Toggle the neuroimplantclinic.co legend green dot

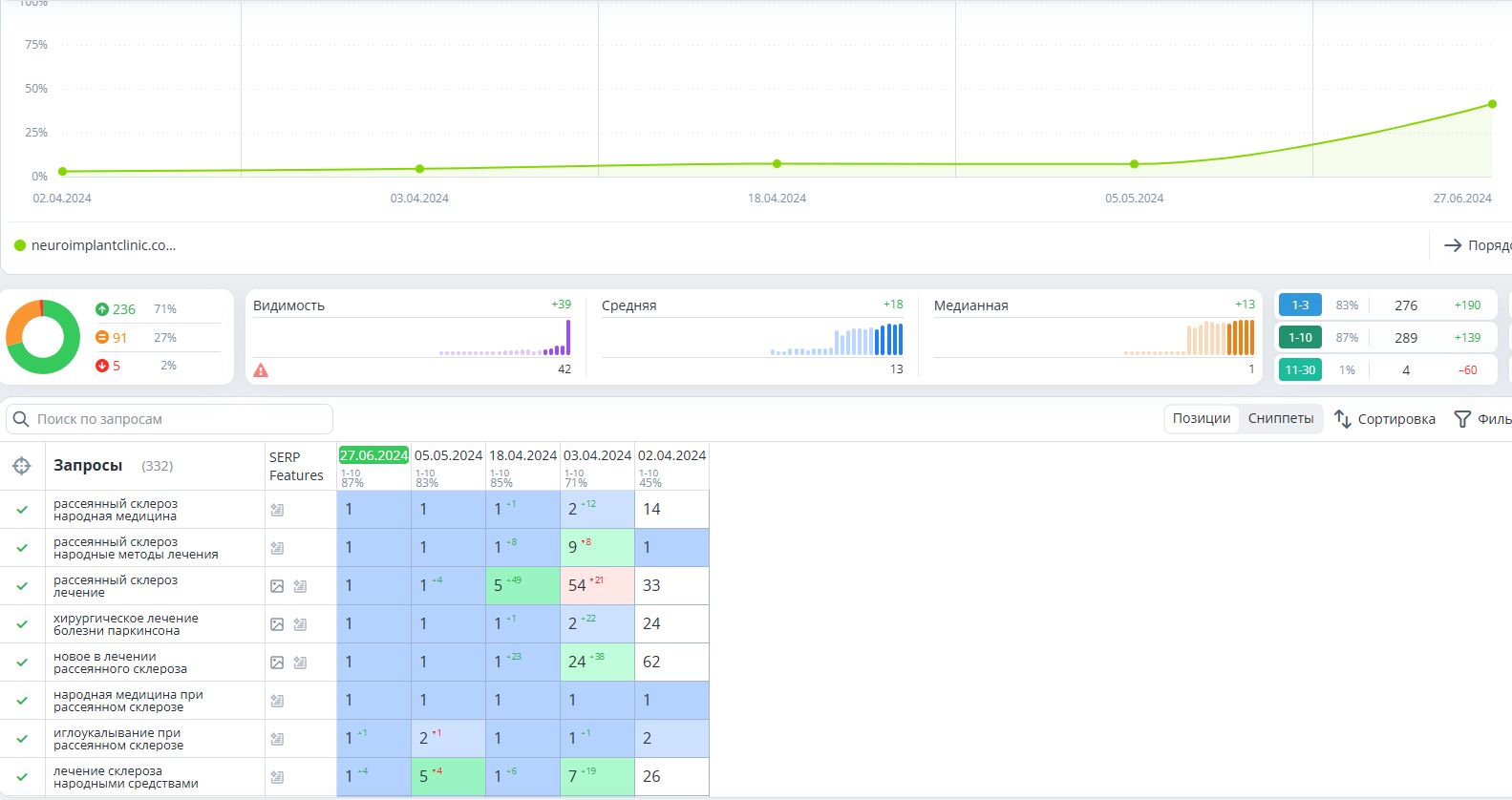coord(20,245)
